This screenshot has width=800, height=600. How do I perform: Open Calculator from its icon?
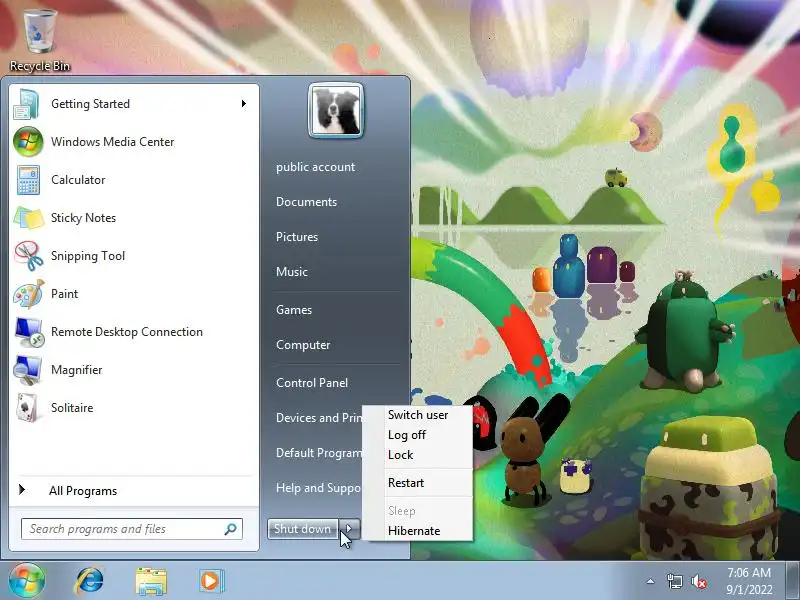coord(28,180)
